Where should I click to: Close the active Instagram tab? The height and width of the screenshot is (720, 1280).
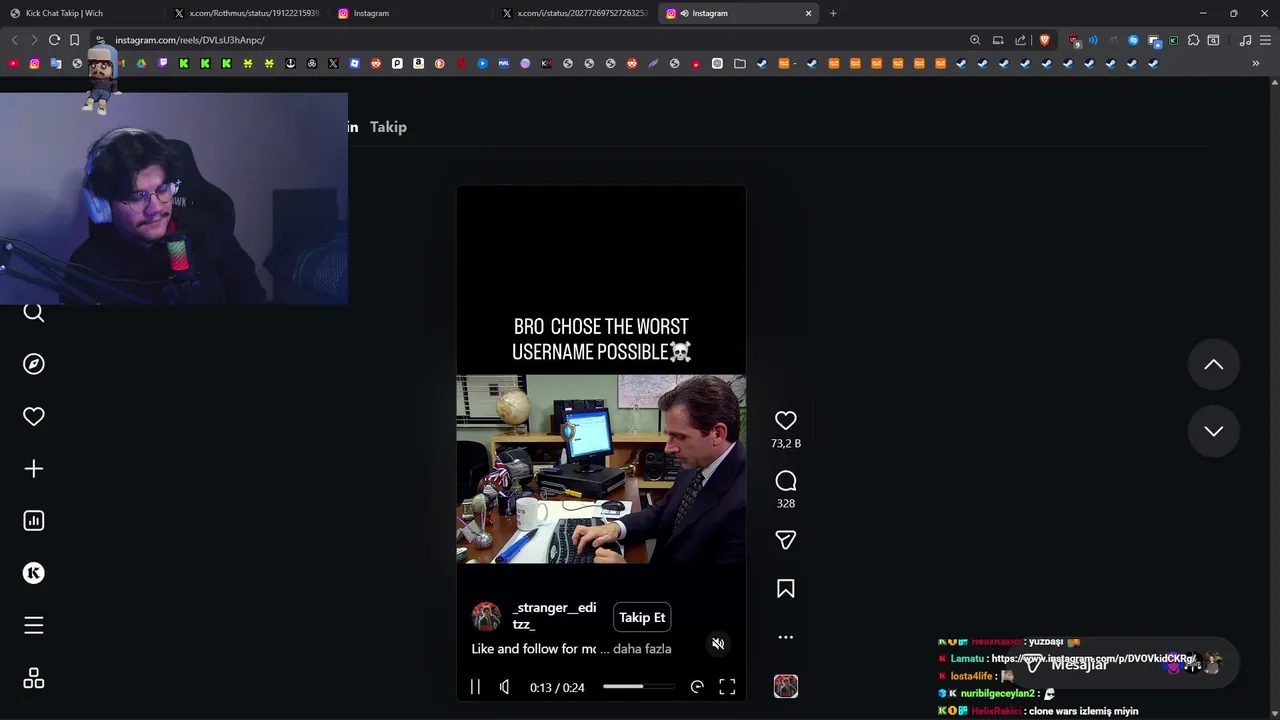point(809,13)
